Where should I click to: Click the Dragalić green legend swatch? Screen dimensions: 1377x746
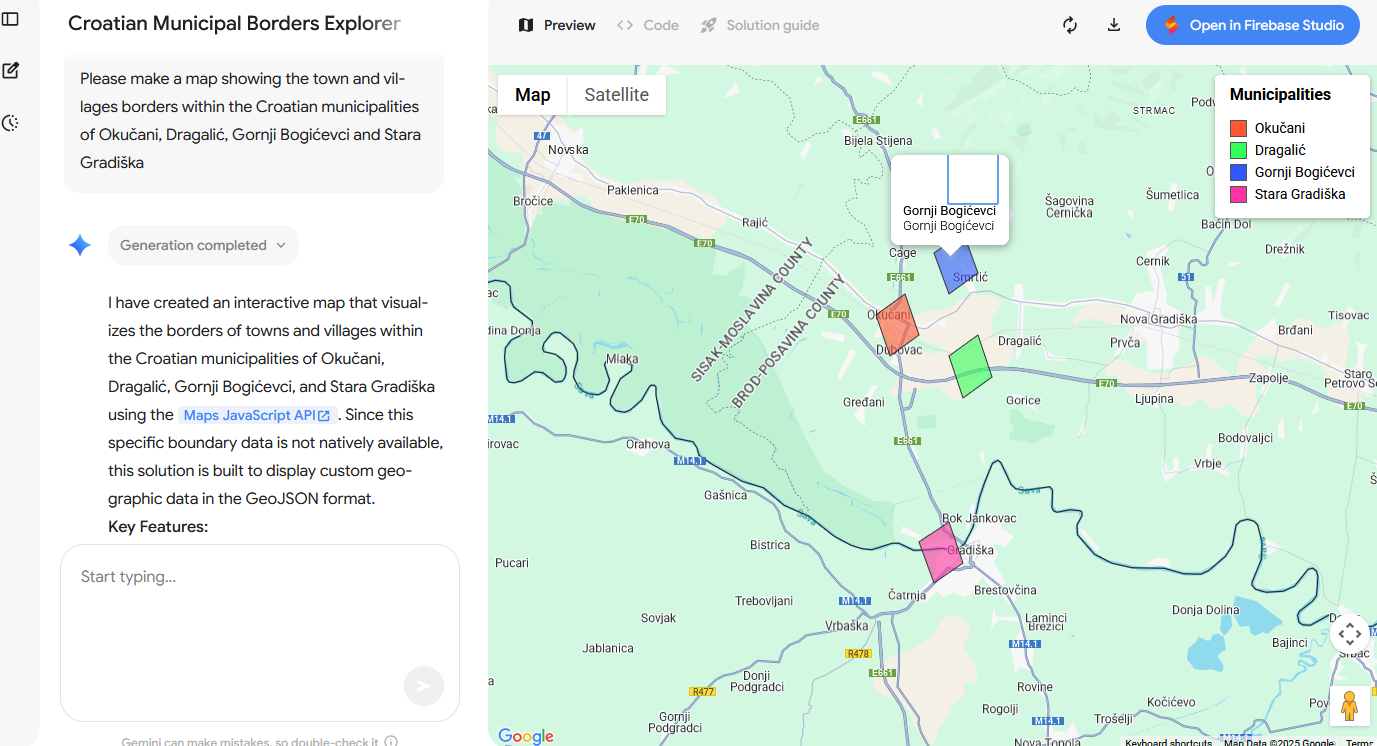[1238, 150]
